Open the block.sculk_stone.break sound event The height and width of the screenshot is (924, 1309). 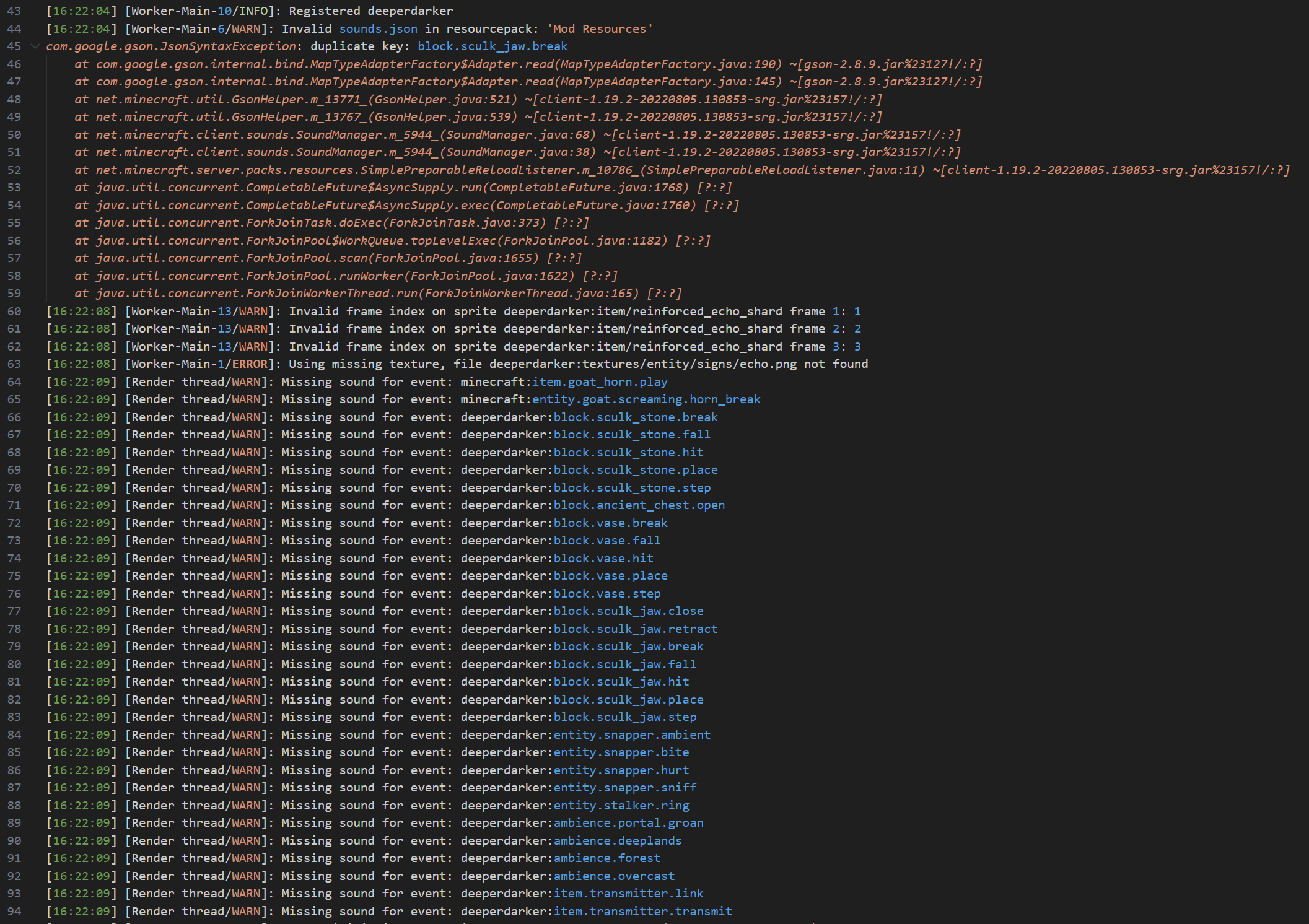(636, 417)
